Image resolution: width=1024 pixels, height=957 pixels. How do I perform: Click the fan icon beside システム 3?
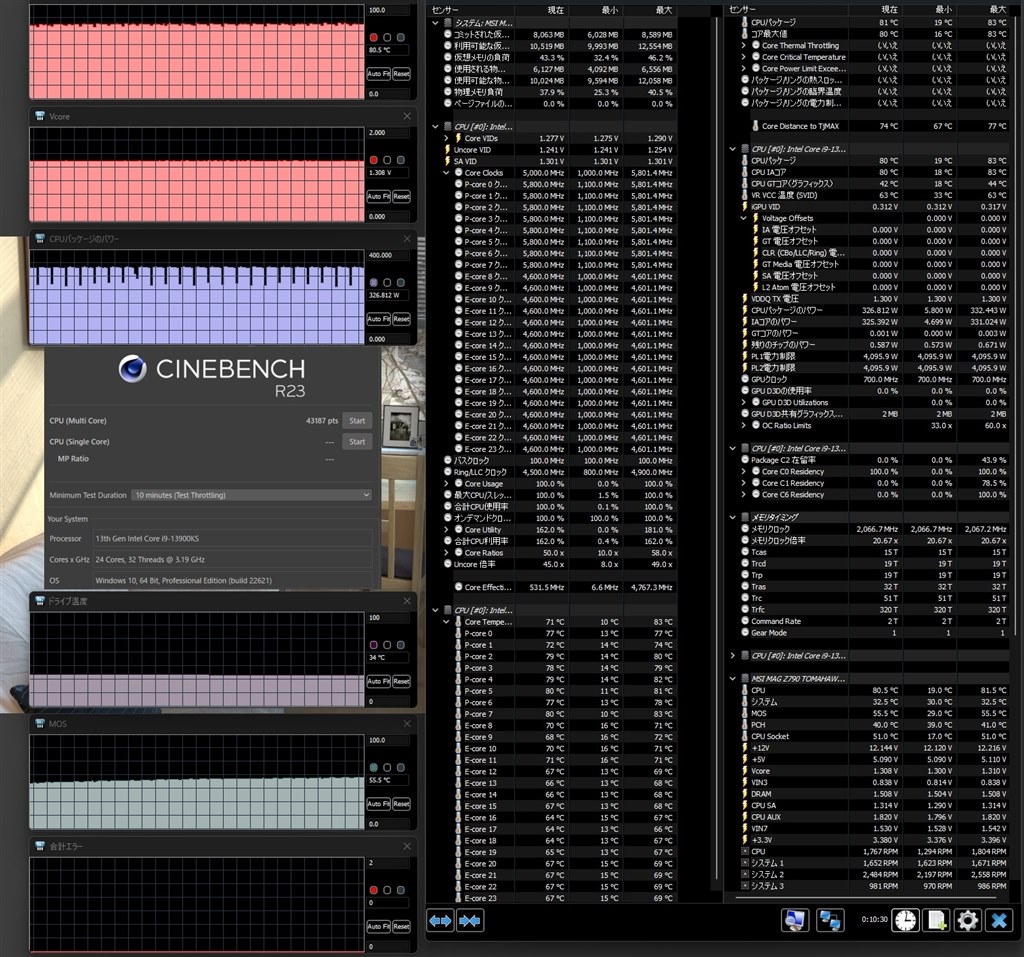tap(745, 886)
